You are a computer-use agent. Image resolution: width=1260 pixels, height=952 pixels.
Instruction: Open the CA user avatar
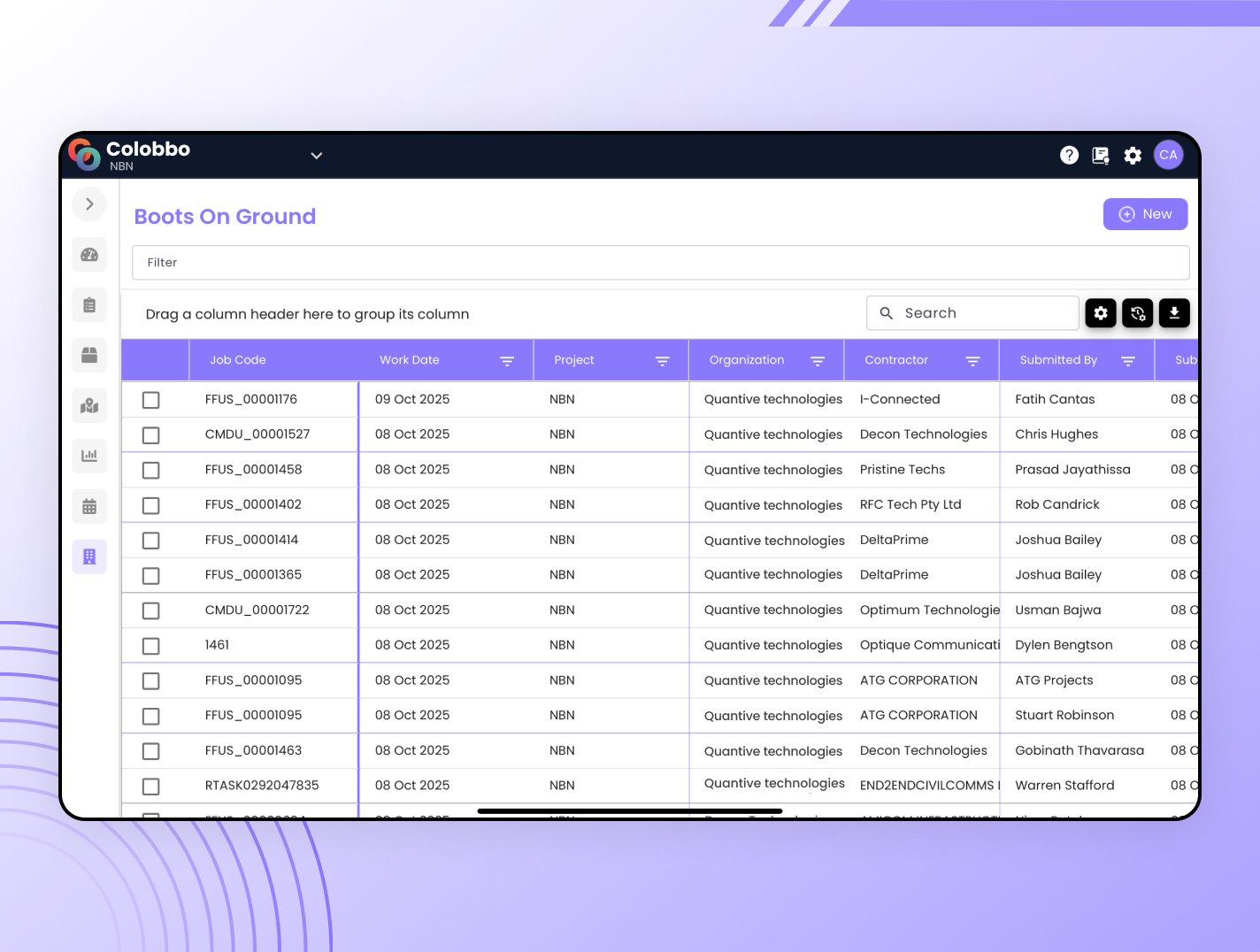[x=1168, y=156]
